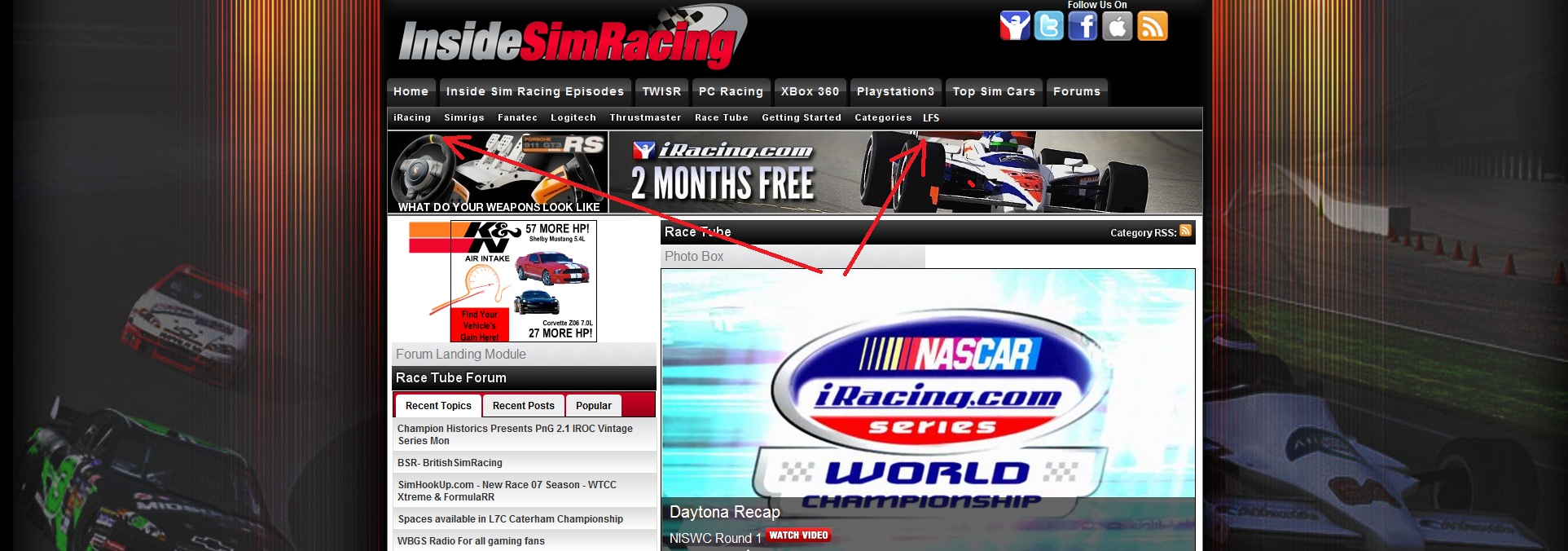This screenshot has width=1568, height=551.
Task: Click the Find Your Vehicle's Gain Here button
Action: [x=480, y=325]
